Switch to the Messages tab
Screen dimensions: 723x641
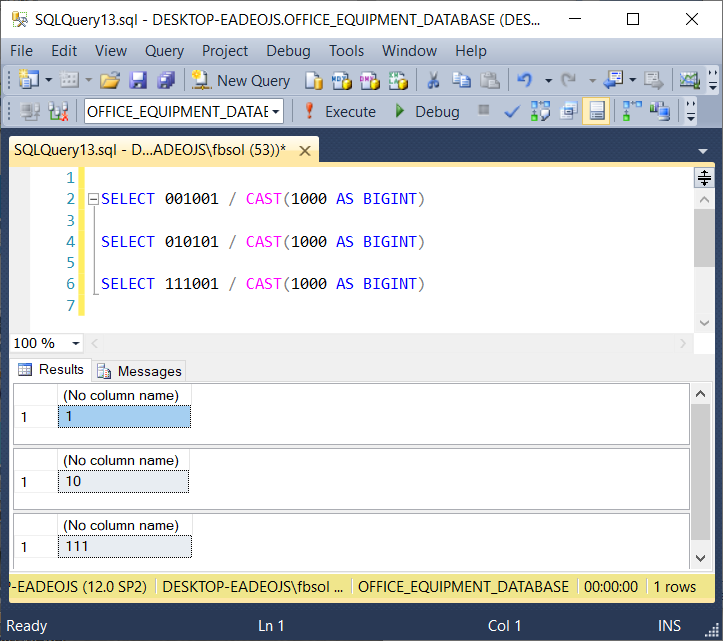tap(140, 371)
